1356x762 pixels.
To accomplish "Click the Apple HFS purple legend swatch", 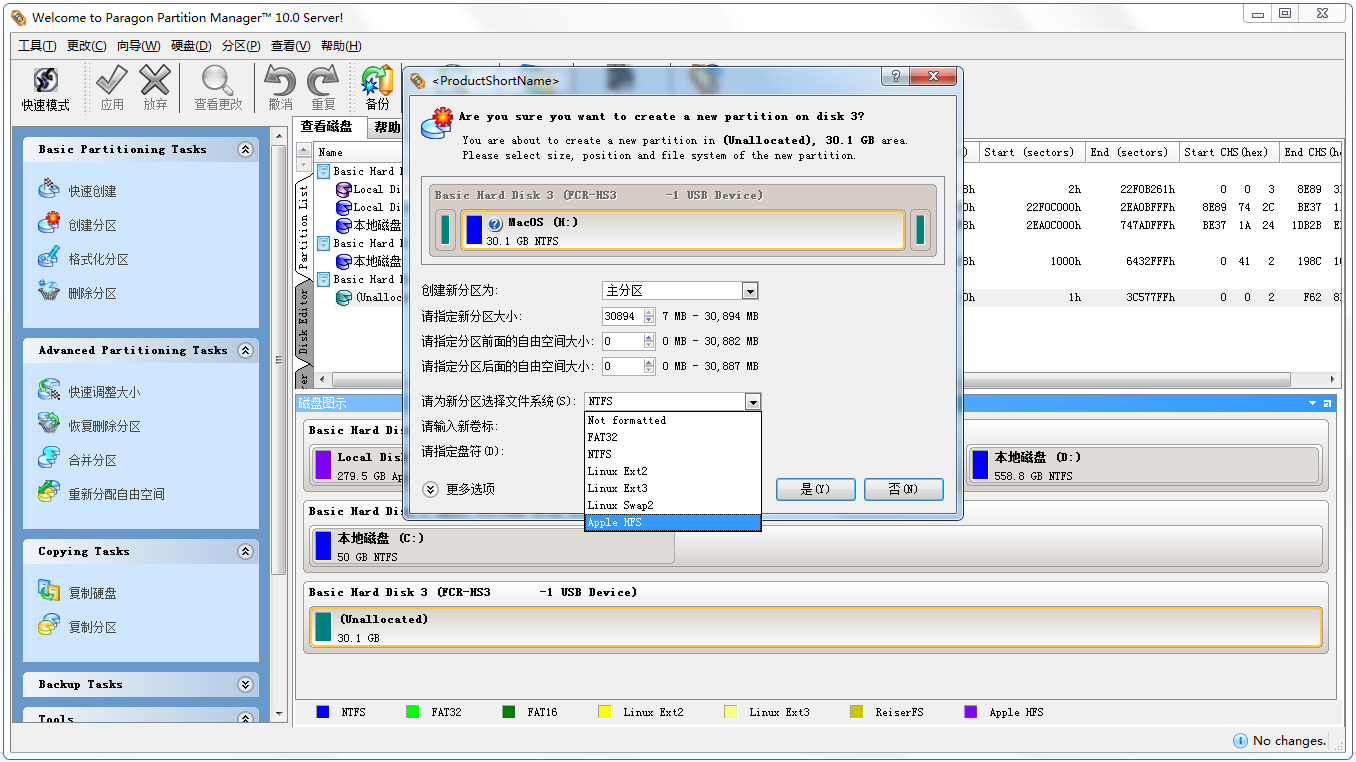I will pyautogui.click(x=971, y=712).
